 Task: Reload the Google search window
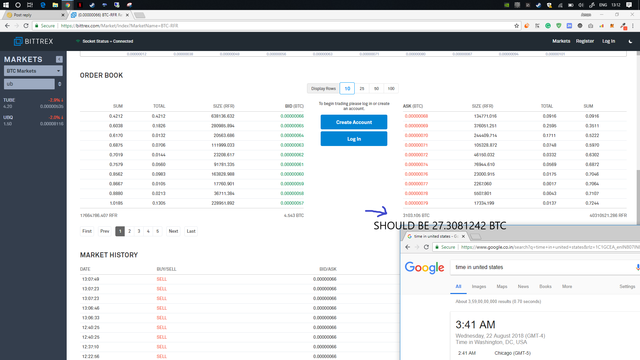click(426, 247)
